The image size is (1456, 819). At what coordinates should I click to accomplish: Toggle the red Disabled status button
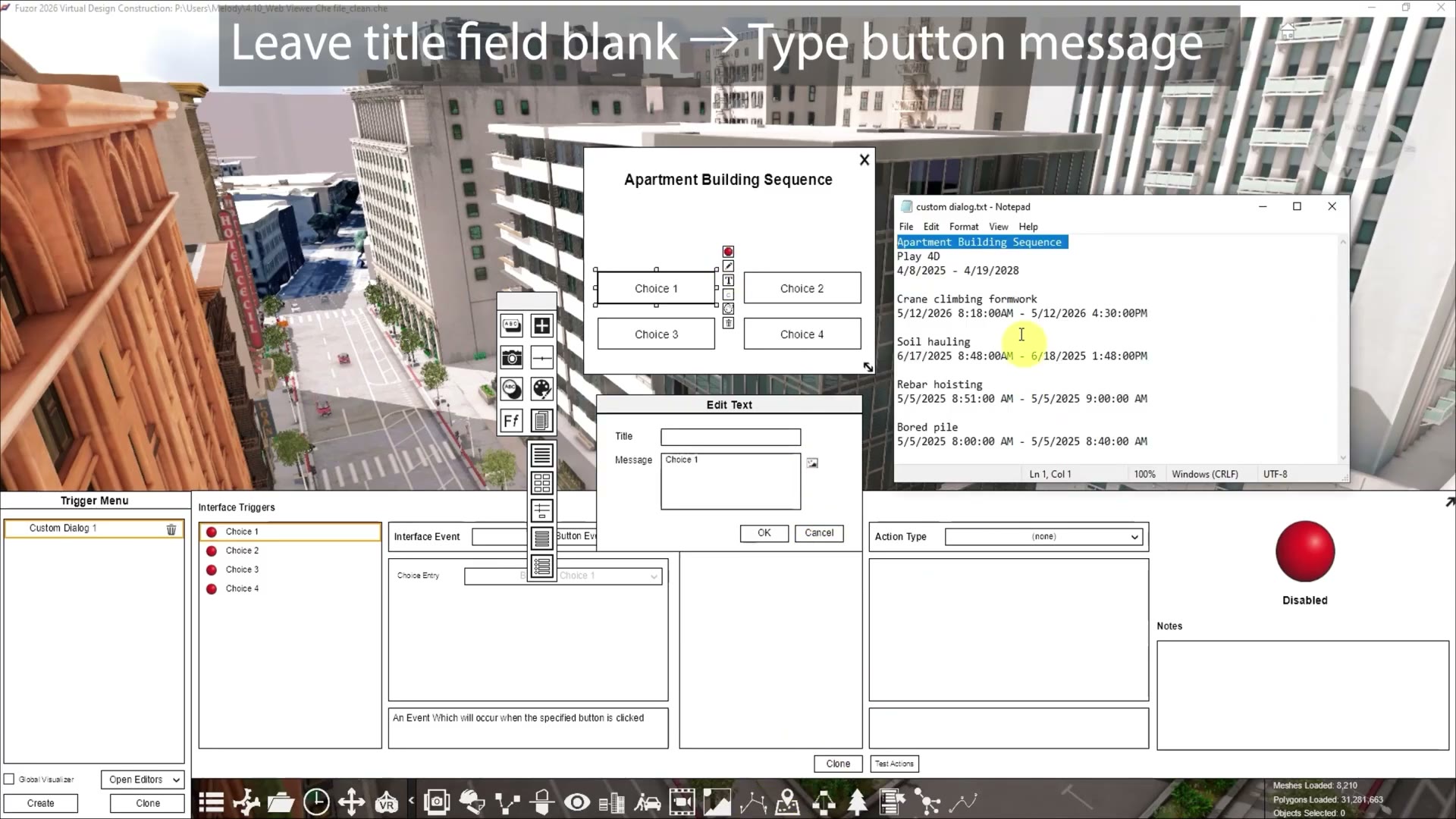(x=1305, y=551)
